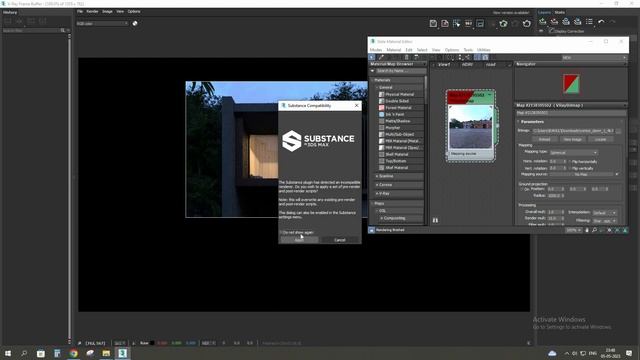
Task: Click the magnifier zoom icon in Slate editor status bar
Action: (594, 230)
